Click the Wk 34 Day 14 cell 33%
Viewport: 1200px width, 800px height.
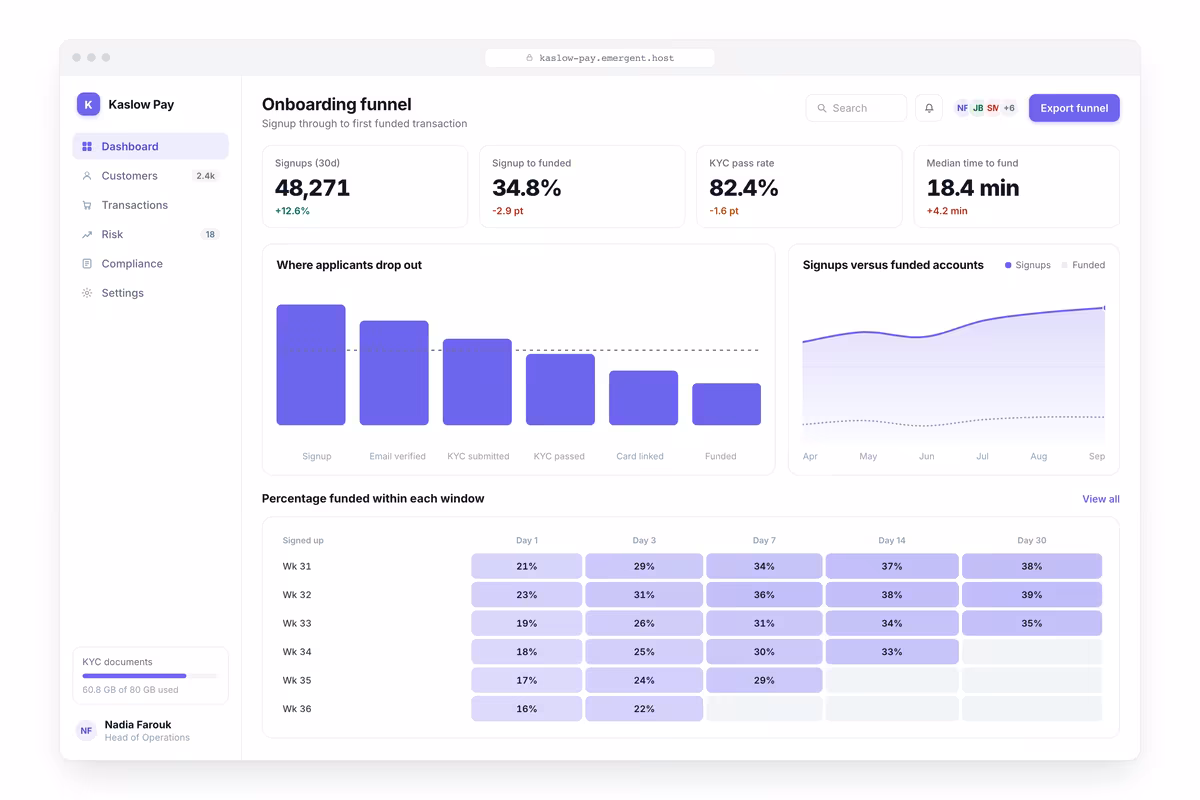pos(892,652)
